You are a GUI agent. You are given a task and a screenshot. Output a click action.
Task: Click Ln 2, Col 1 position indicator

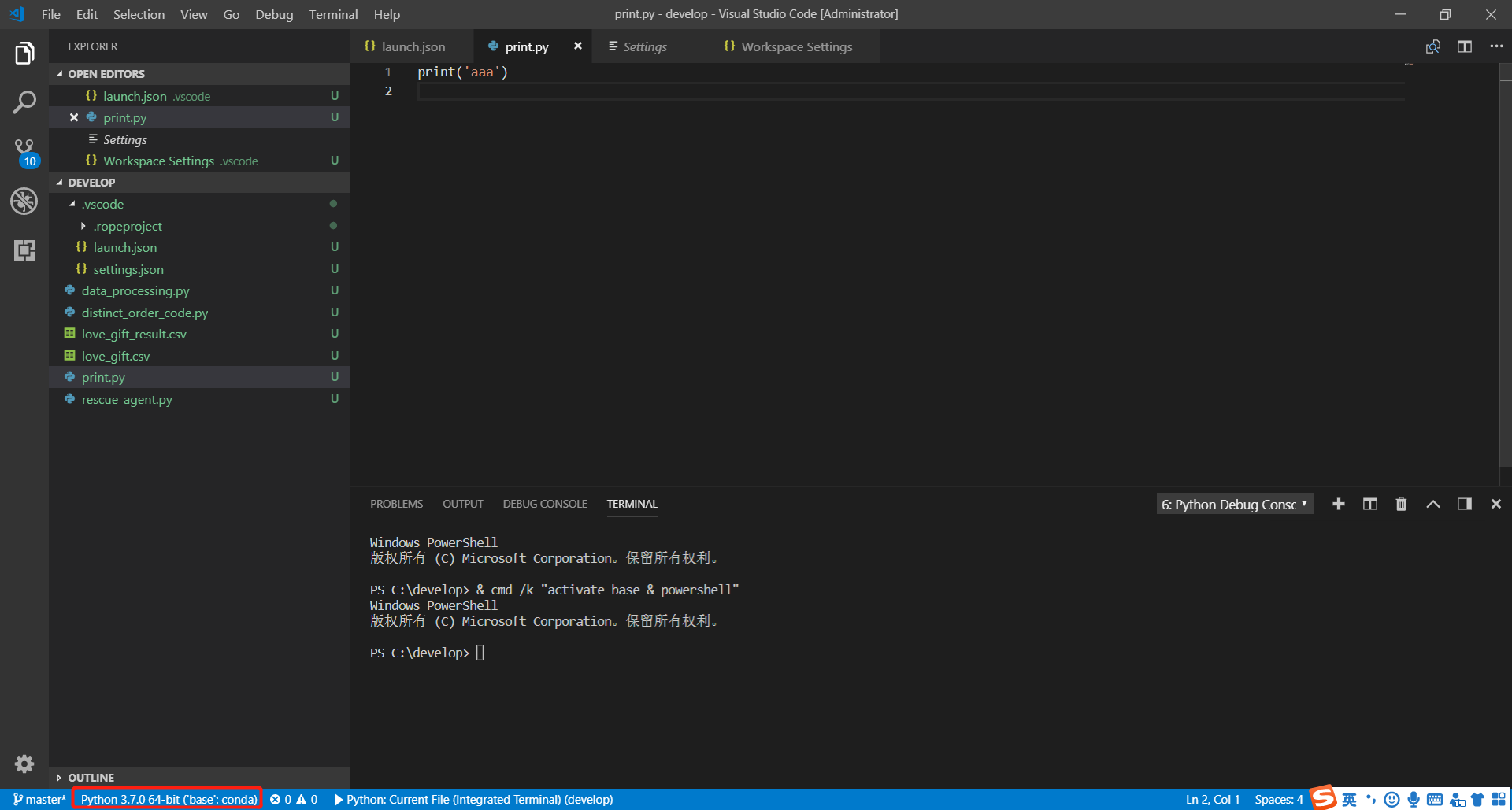pyautogui.click(x=1213, y=799)
